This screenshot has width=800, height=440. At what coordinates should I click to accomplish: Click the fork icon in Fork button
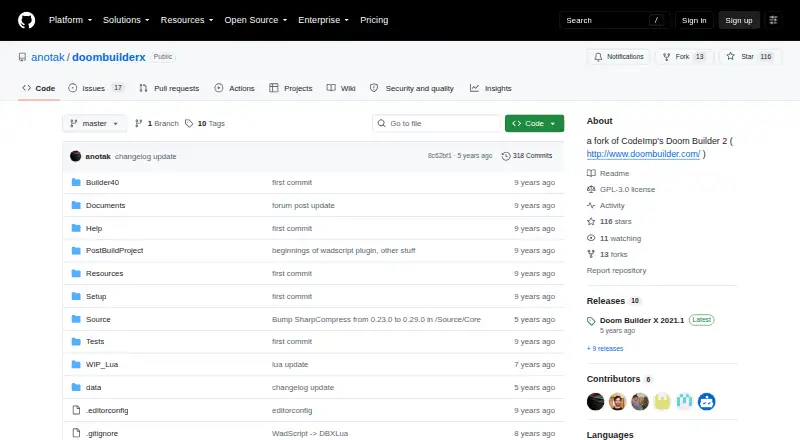[x=666, y=57]
